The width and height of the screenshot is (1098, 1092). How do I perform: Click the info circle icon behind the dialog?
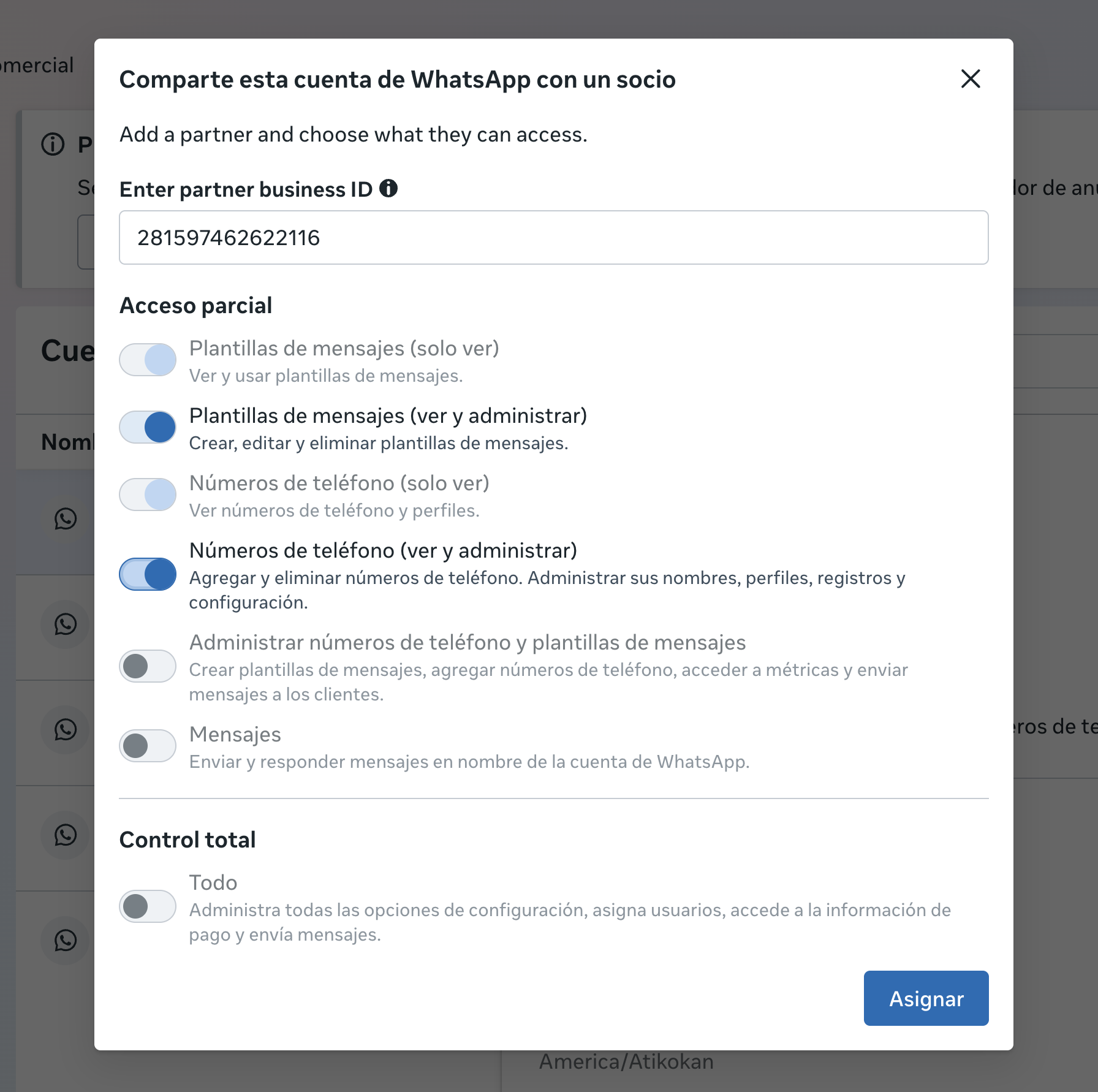coord(53,145)
